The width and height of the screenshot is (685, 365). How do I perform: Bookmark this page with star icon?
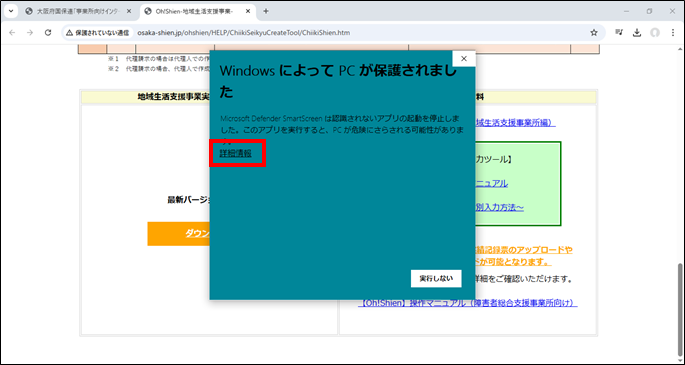[594, 33]
